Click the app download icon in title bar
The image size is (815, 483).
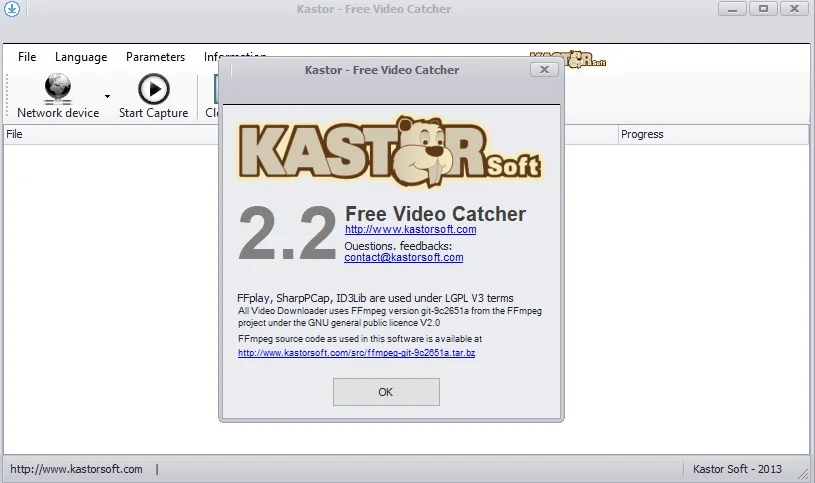click(x=11, y=9)
